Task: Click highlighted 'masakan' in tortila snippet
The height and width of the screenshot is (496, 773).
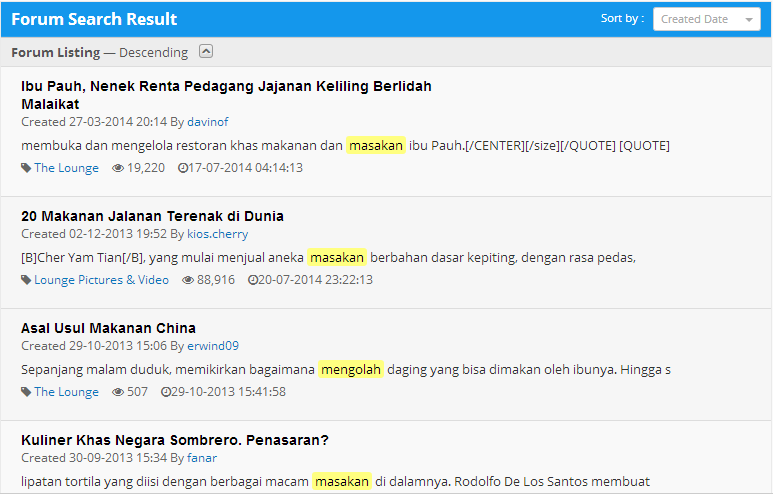Action: pyautogui.click(x=342, y=481)
